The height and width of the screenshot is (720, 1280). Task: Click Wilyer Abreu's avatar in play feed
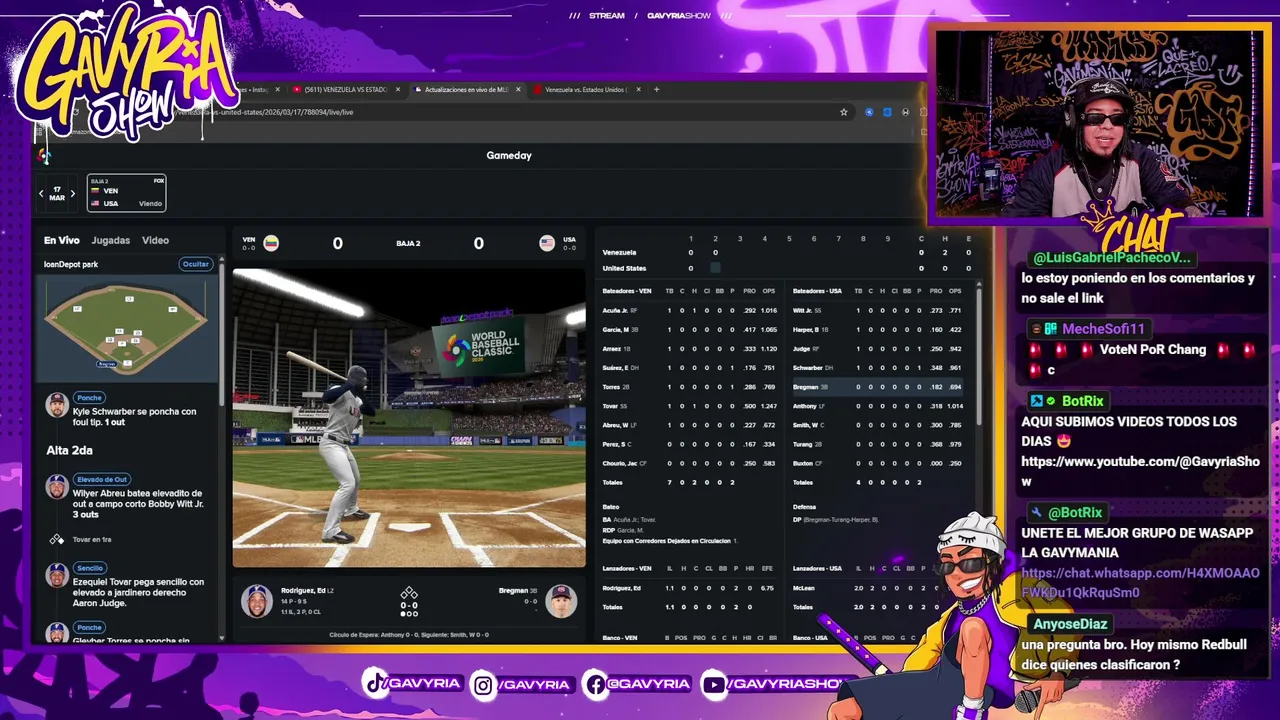click(x=57, y=487)
